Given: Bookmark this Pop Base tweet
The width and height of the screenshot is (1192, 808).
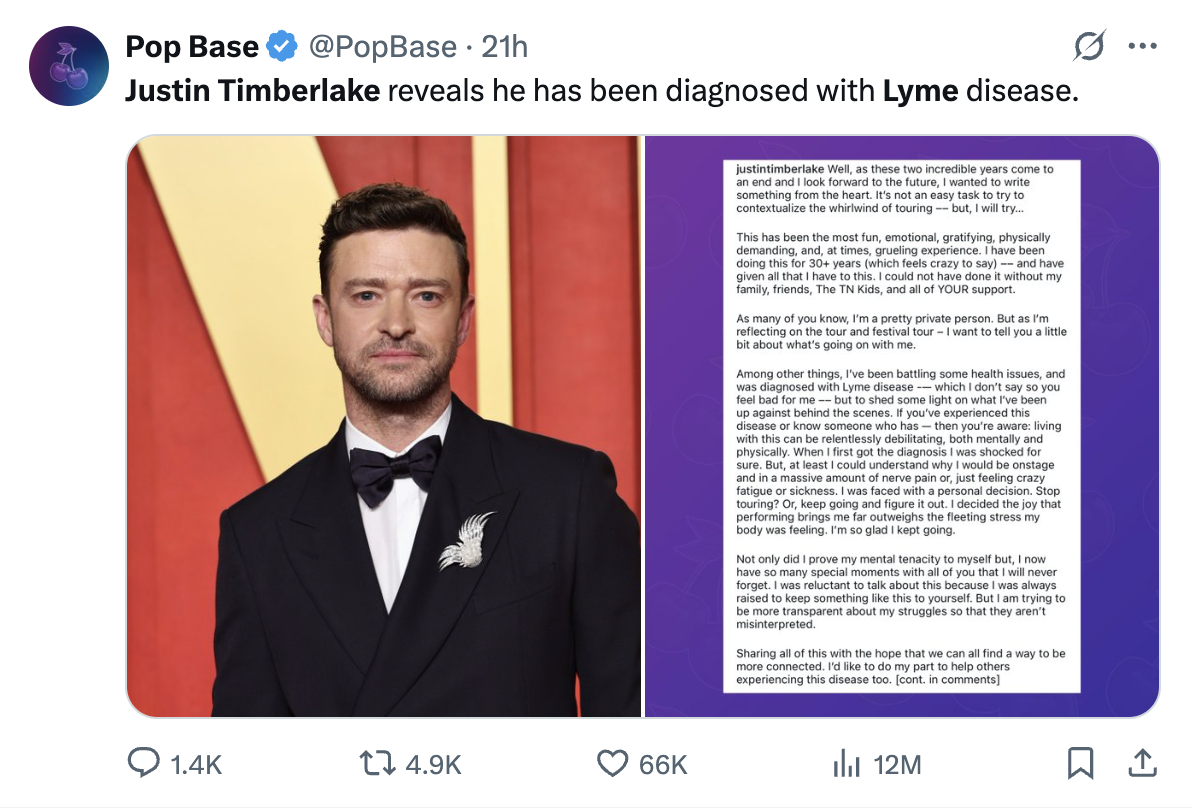Looking at the screenshot, I should [x=1080, y=764].
